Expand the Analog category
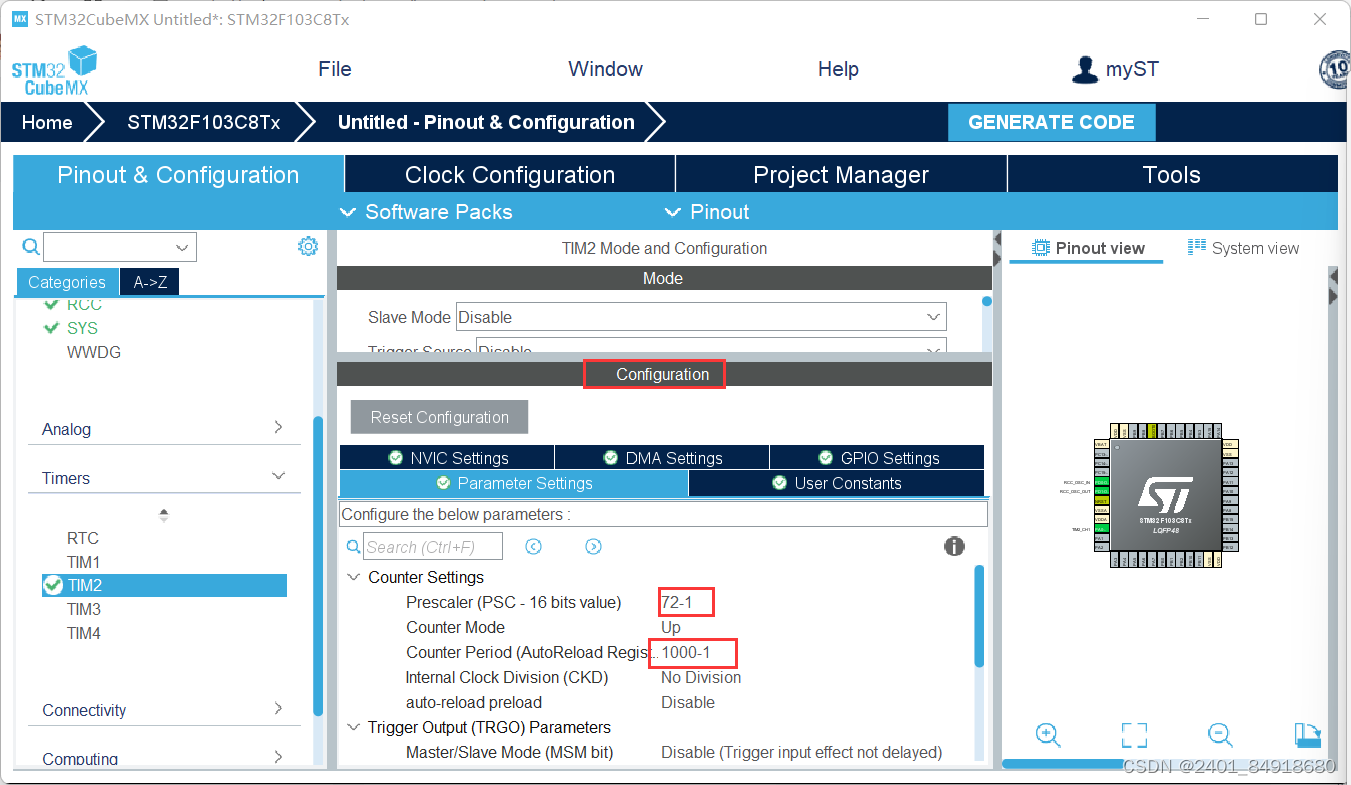The width and height of the screenshot is (1351, 785). pos(164,429)
